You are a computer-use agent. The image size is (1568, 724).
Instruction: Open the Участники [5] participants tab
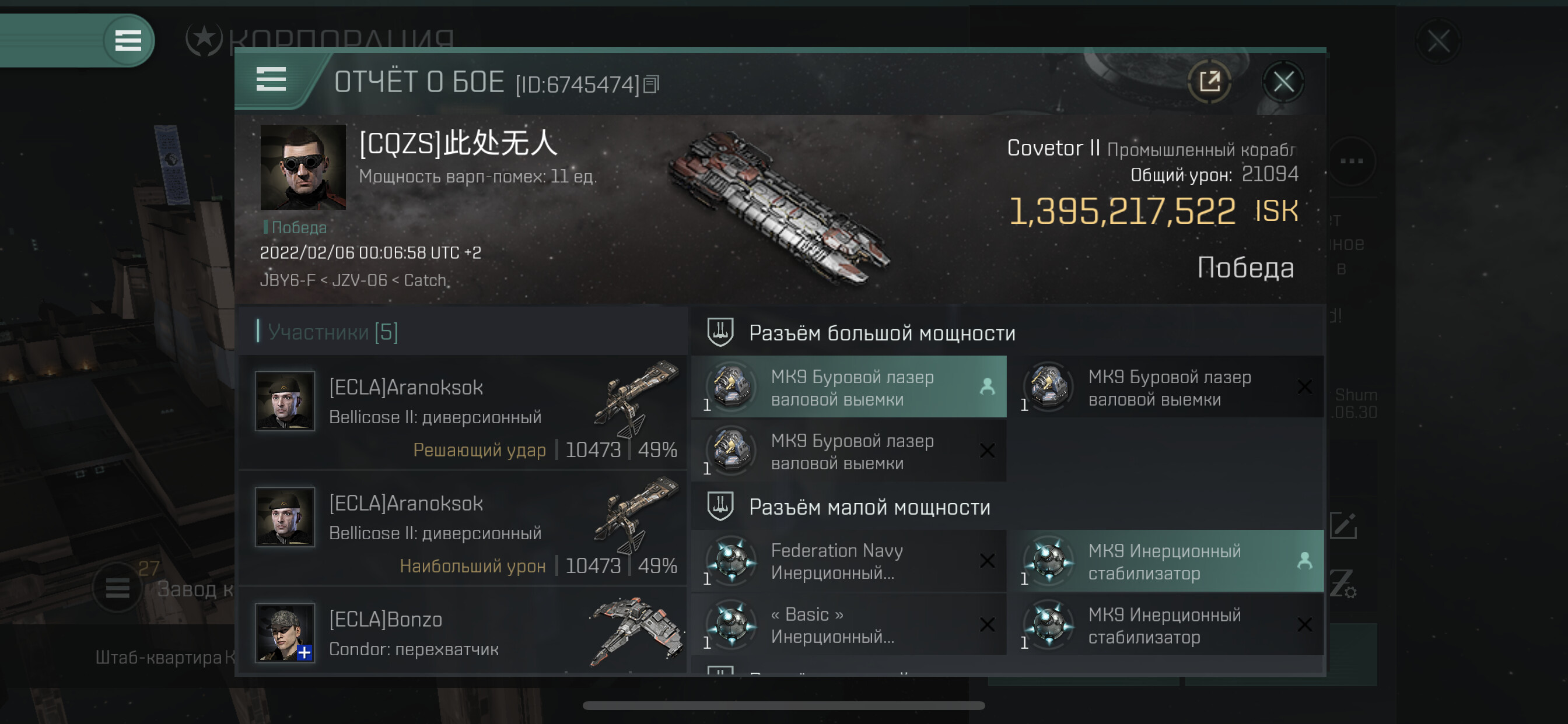333,332
